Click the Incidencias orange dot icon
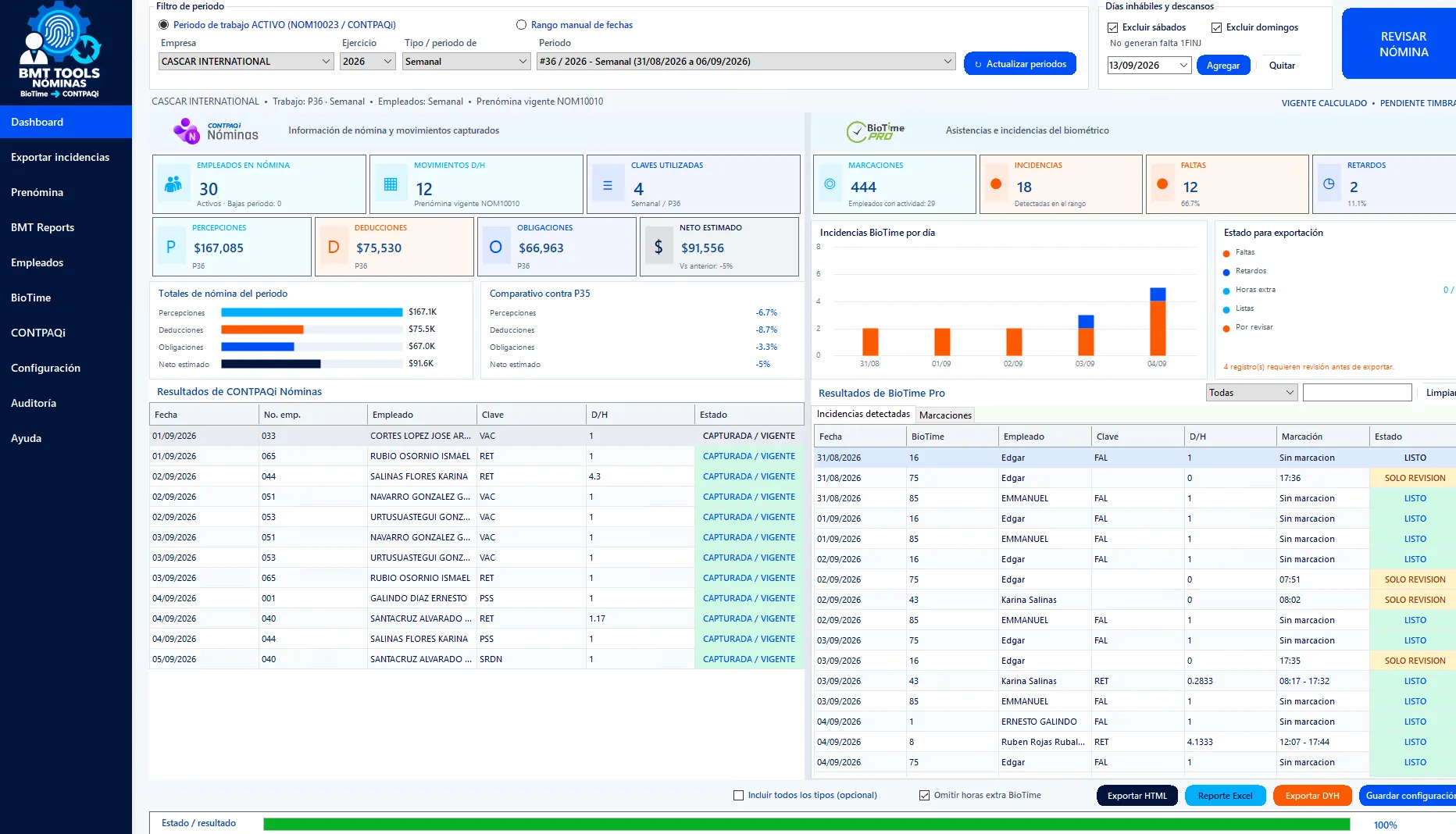 click(x=996, y=184)
